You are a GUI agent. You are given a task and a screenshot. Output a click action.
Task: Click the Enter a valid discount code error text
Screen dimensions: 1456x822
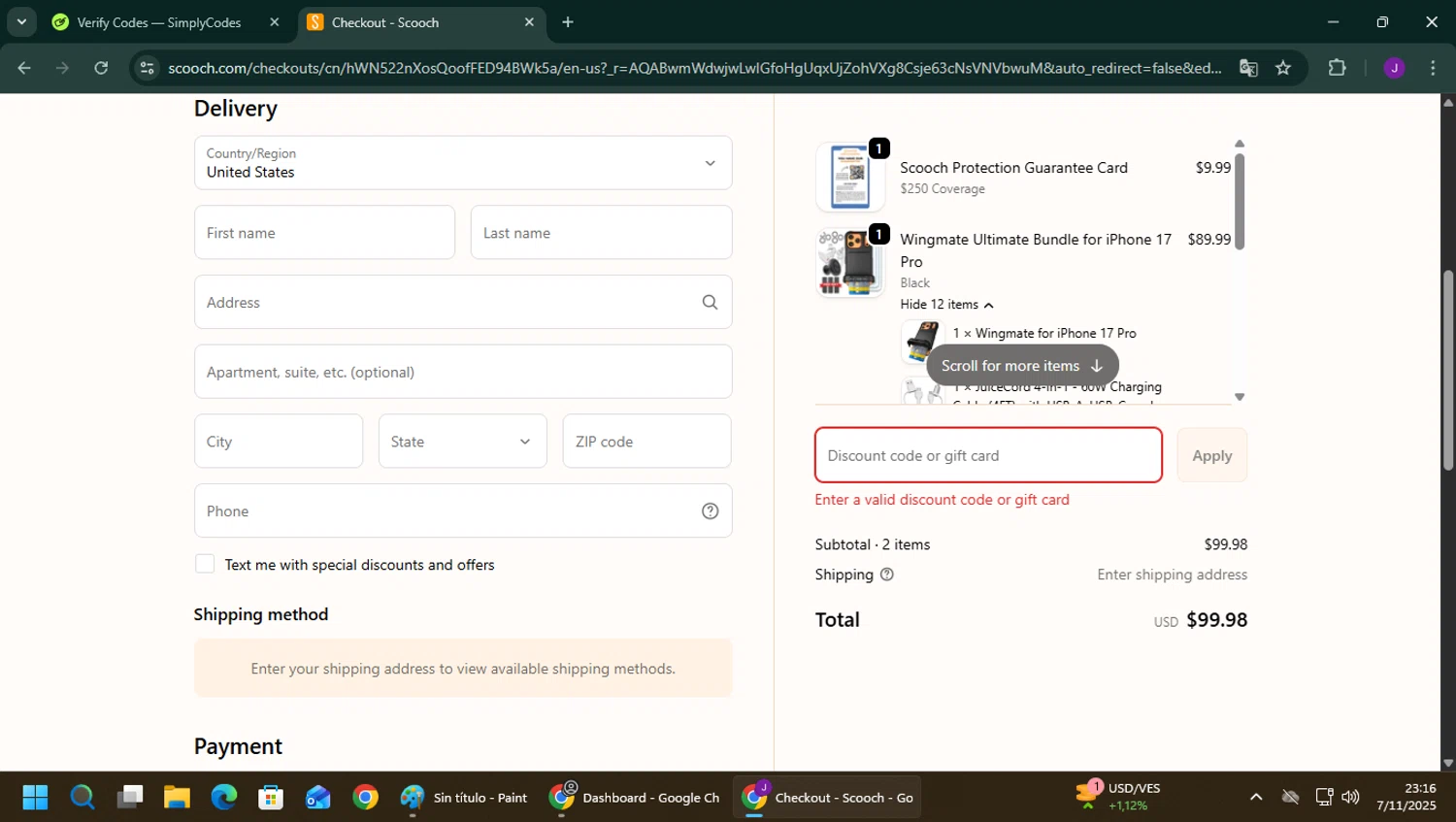pos(942,500)
